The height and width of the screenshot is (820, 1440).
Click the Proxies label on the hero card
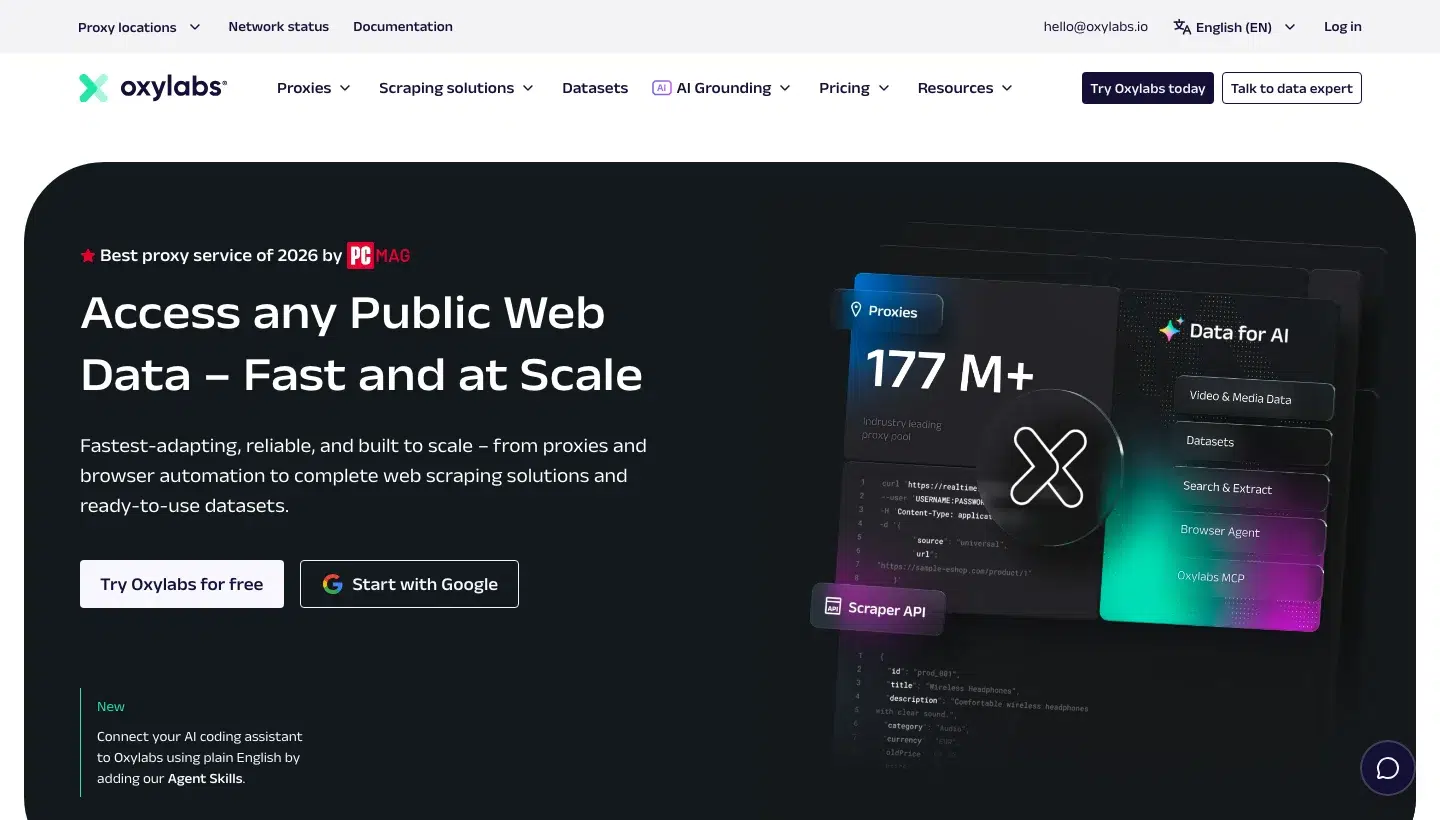click(x=893, y=311)
